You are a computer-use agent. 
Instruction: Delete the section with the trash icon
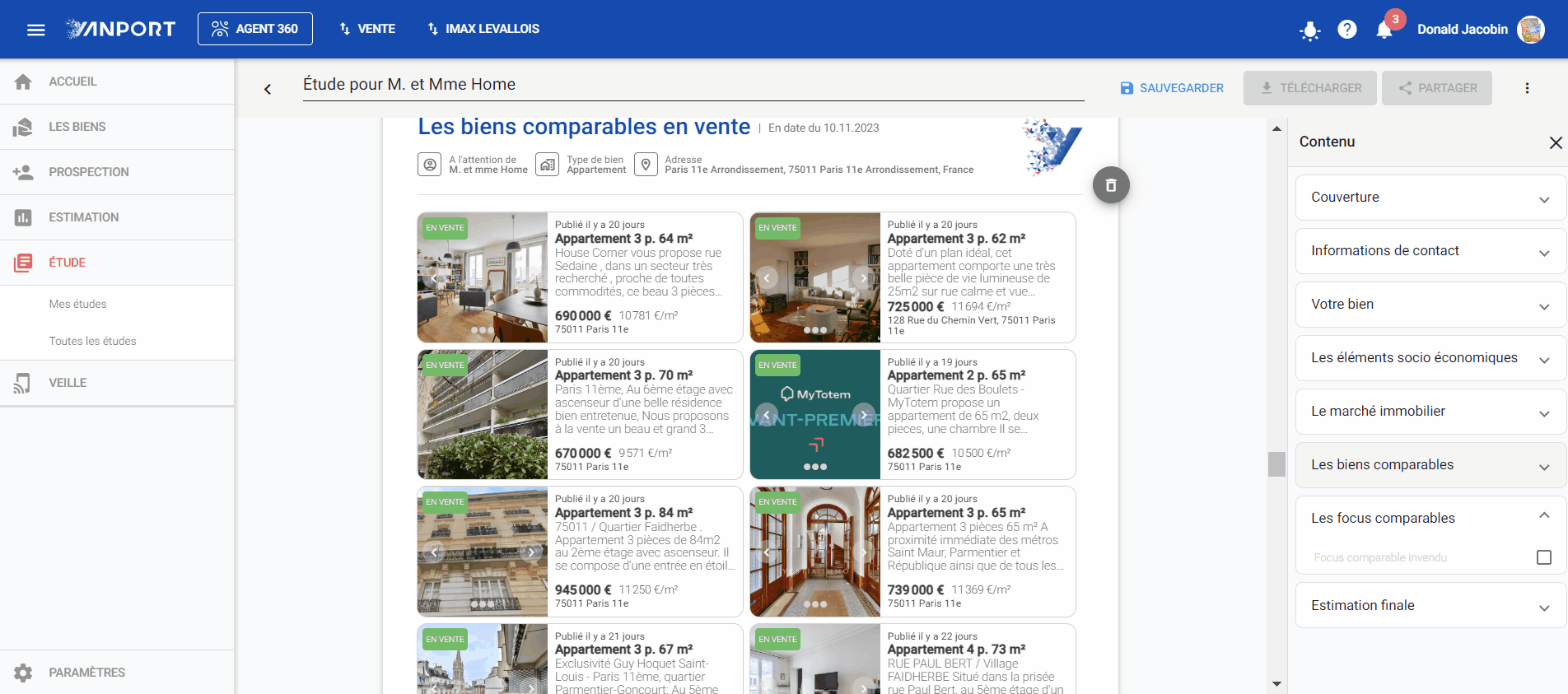[1111, 185]
